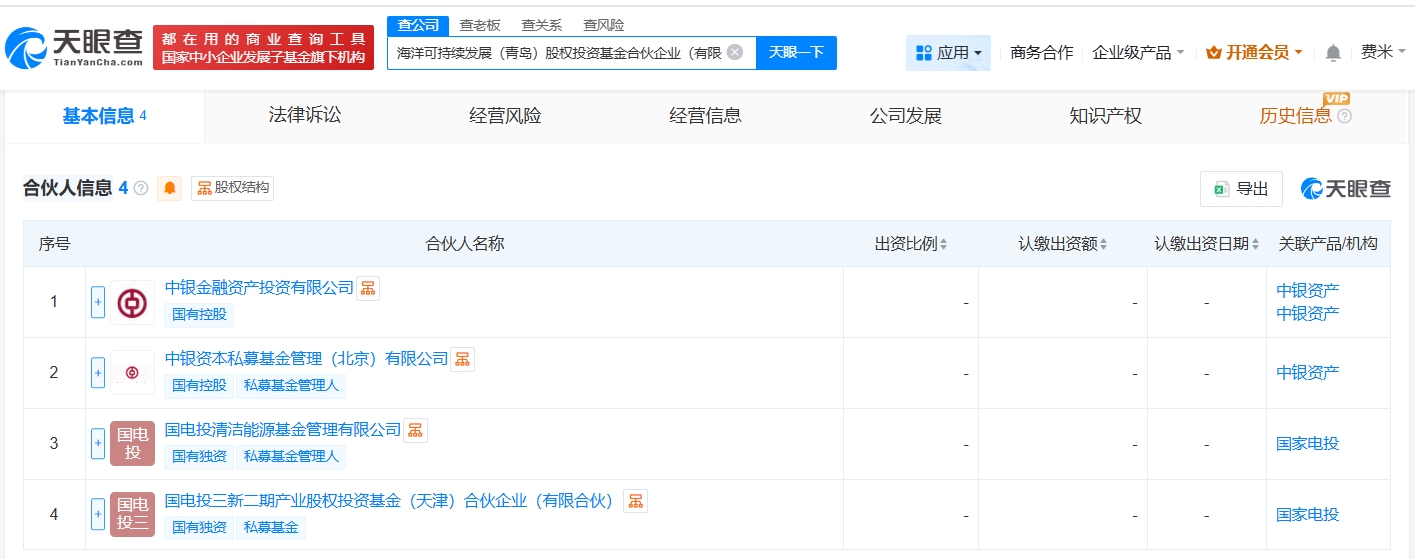Switch to the 法律诉讼 tab
Image resolution: width=1415 pixels, height=559 pixels.
click(x=305, y=116)
